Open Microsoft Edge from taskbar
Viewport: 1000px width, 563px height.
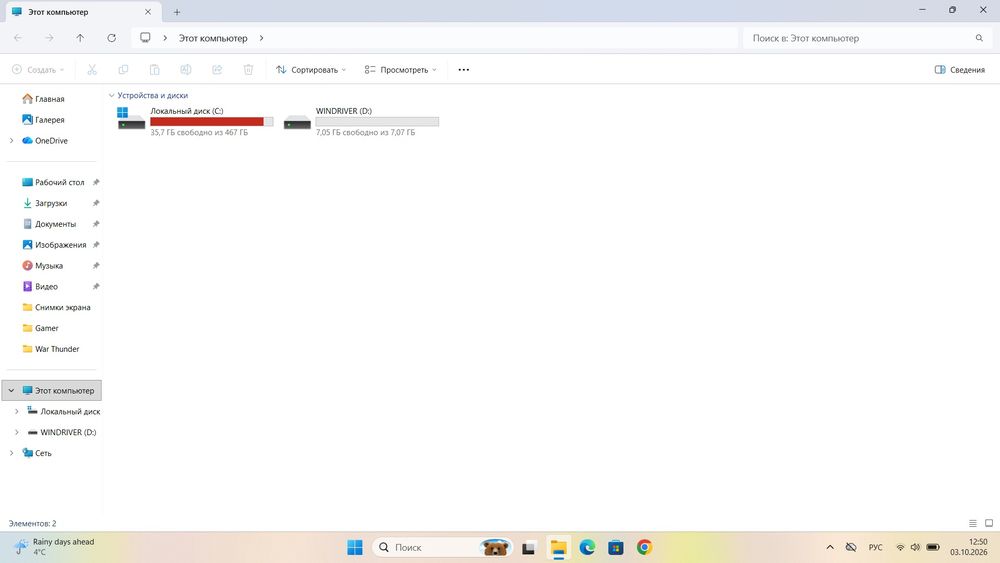point(587,547)
